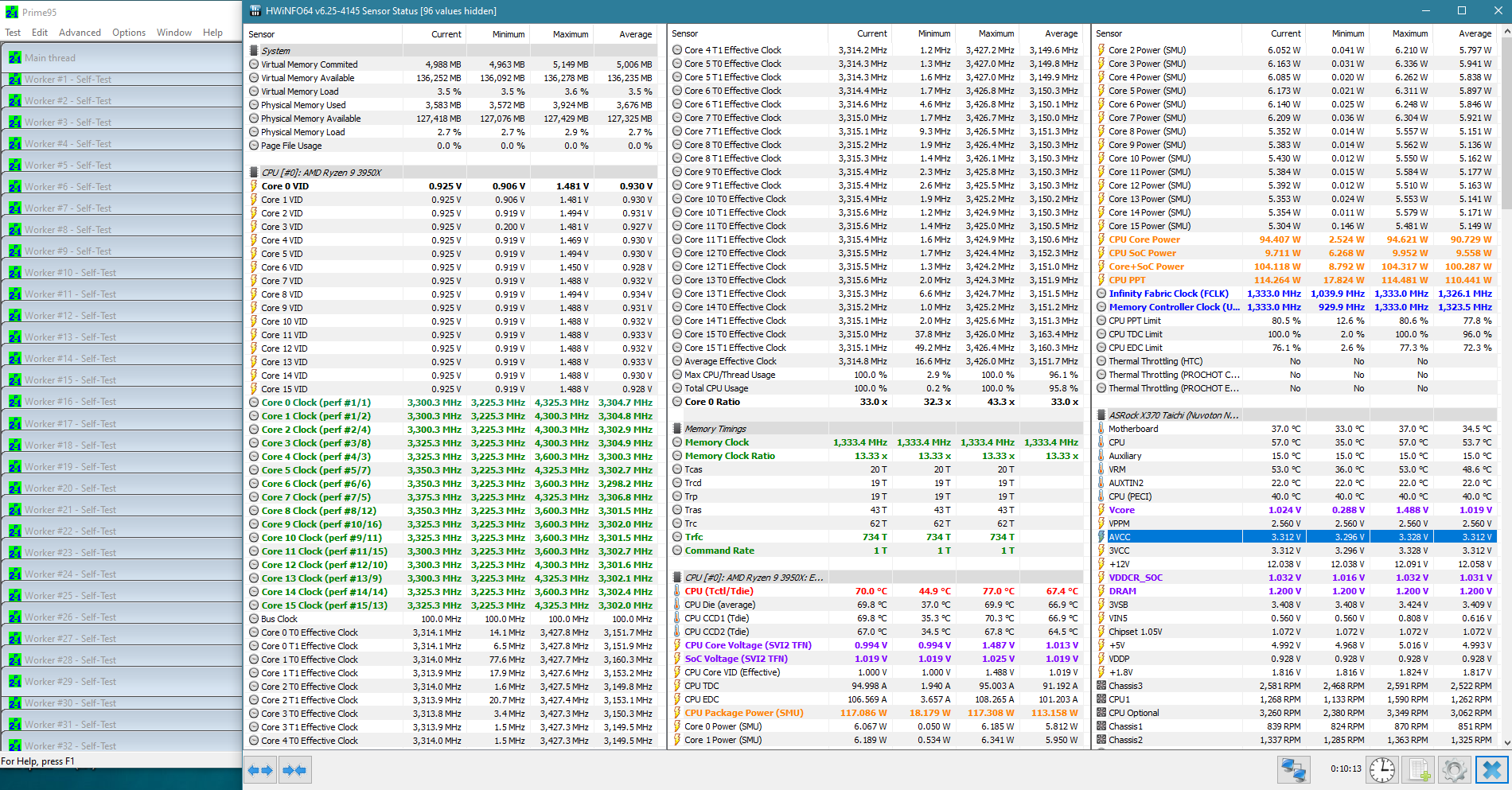Click the chip icon beside ASRock X370 Taichi

pos(1101,415)
